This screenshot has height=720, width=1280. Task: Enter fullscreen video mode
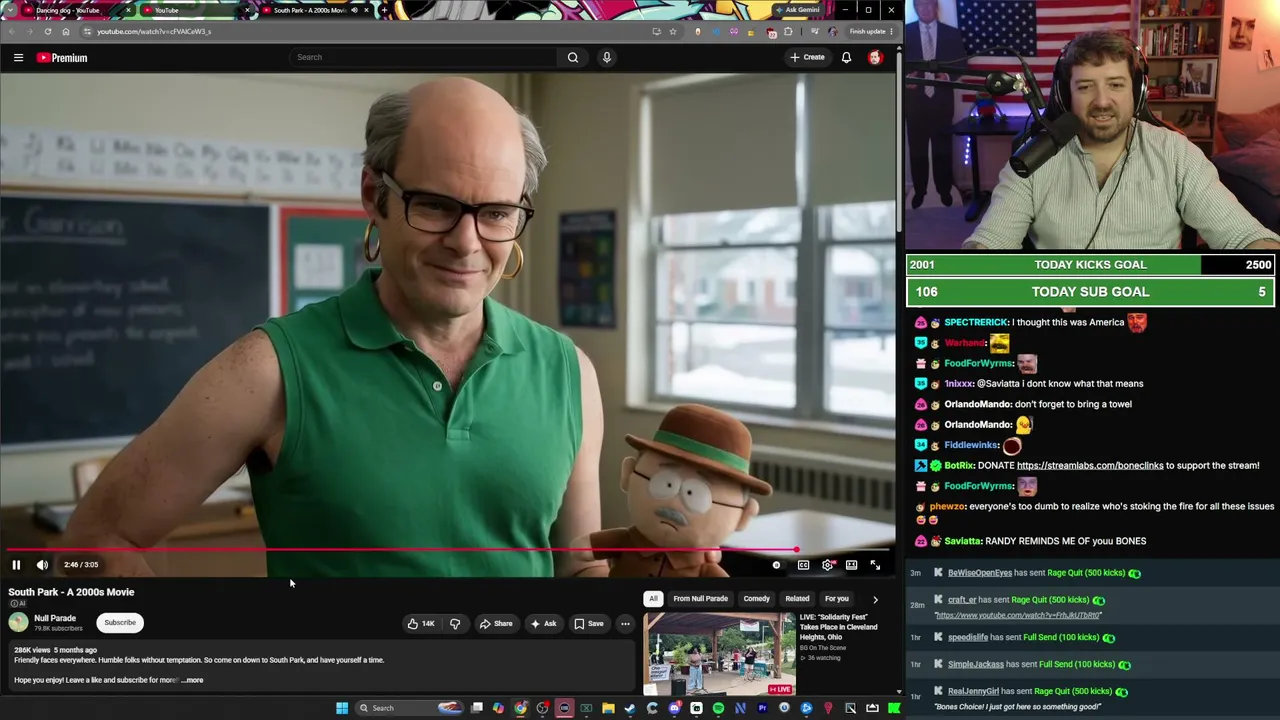click(x=875, y=565)
